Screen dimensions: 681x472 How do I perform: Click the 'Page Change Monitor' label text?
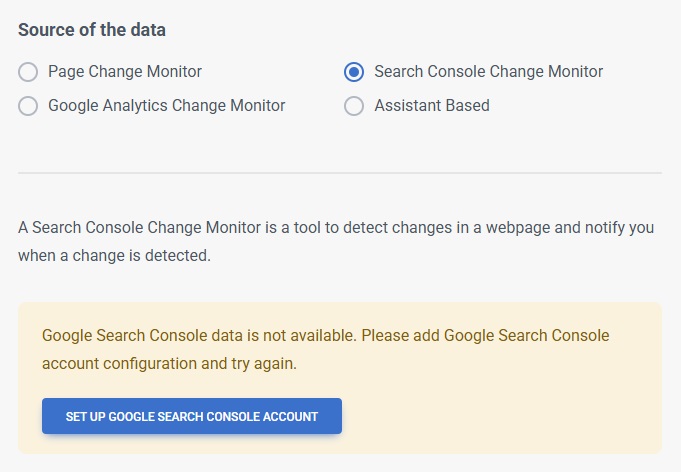[124, 72]
